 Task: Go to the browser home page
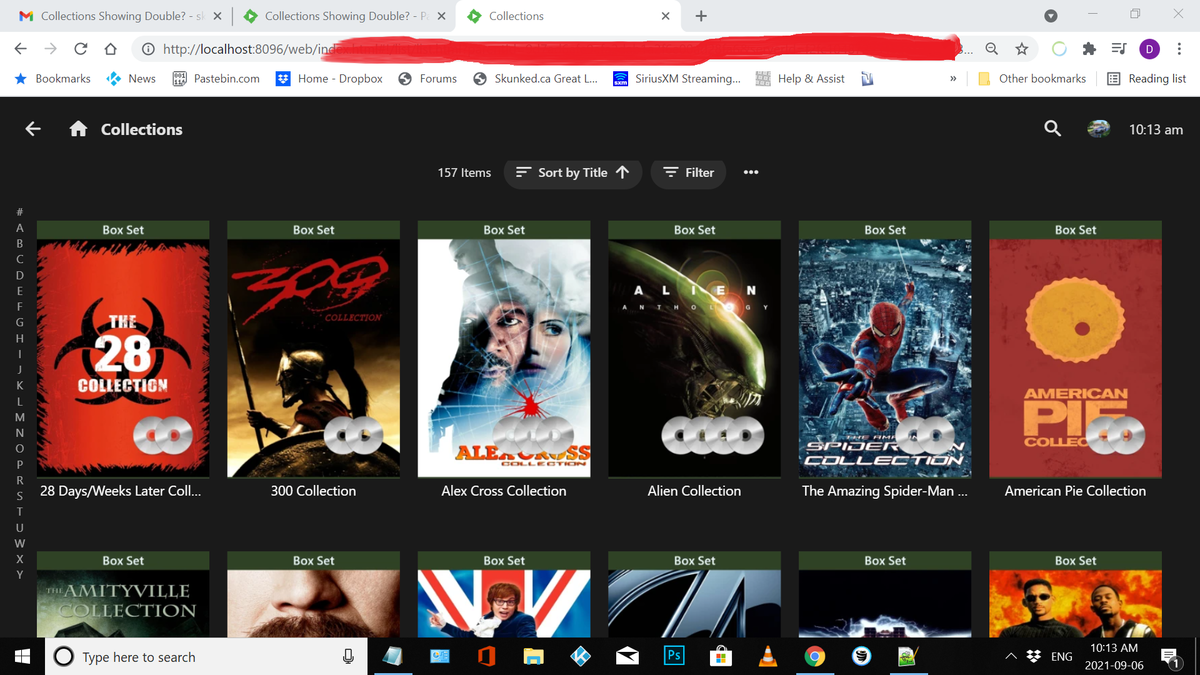(x=111, y=49)
